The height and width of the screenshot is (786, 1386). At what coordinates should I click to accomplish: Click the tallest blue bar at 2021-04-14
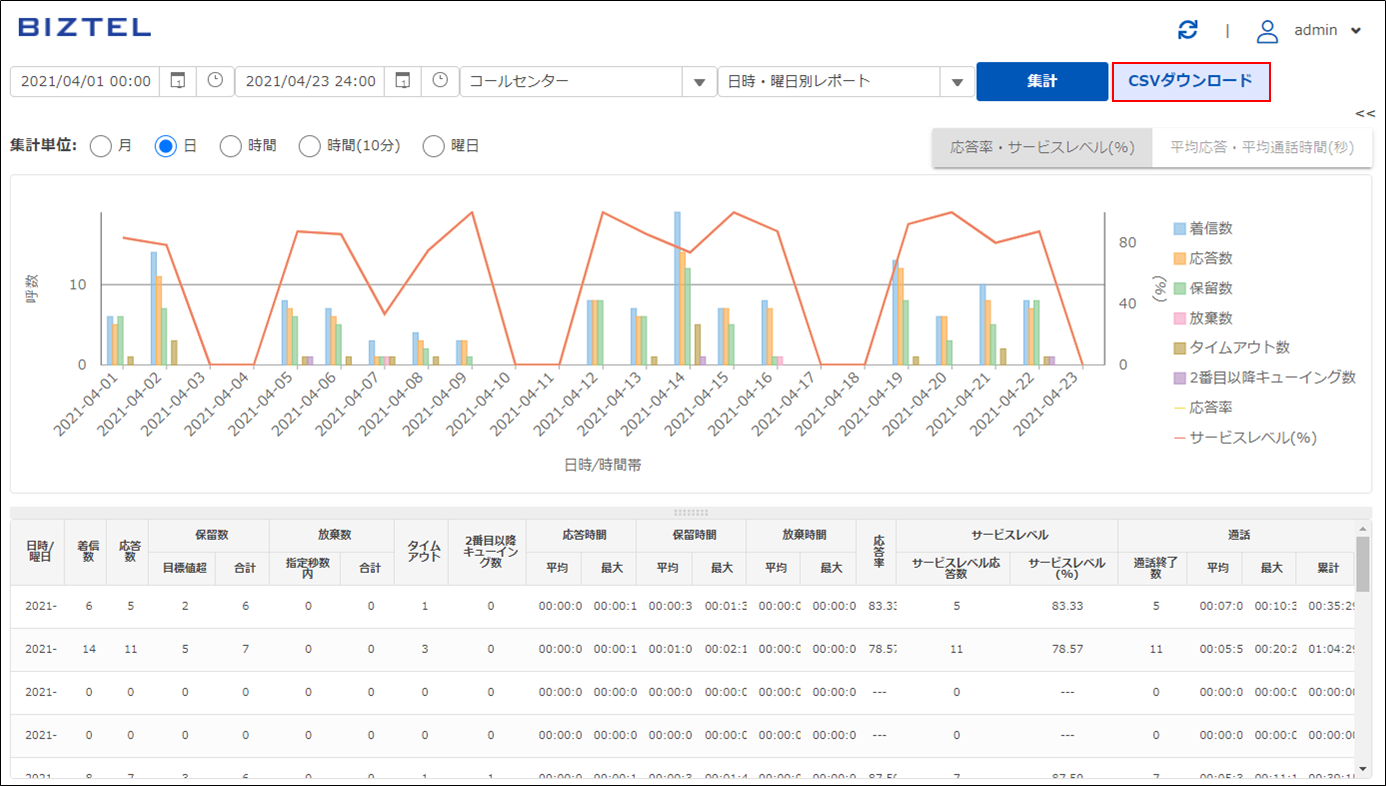[677, 288]
